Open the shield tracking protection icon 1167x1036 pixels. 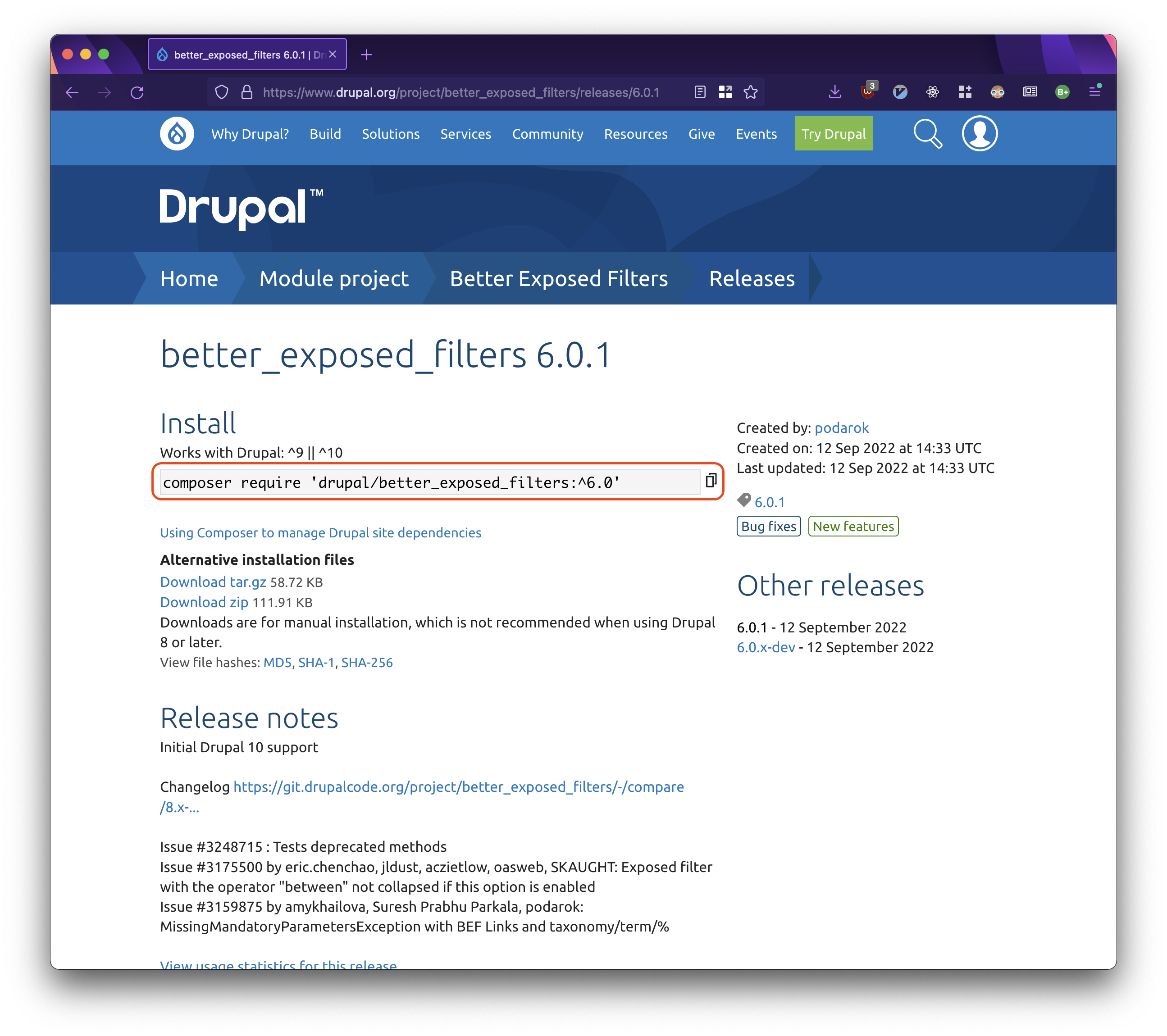click(222, 92)
